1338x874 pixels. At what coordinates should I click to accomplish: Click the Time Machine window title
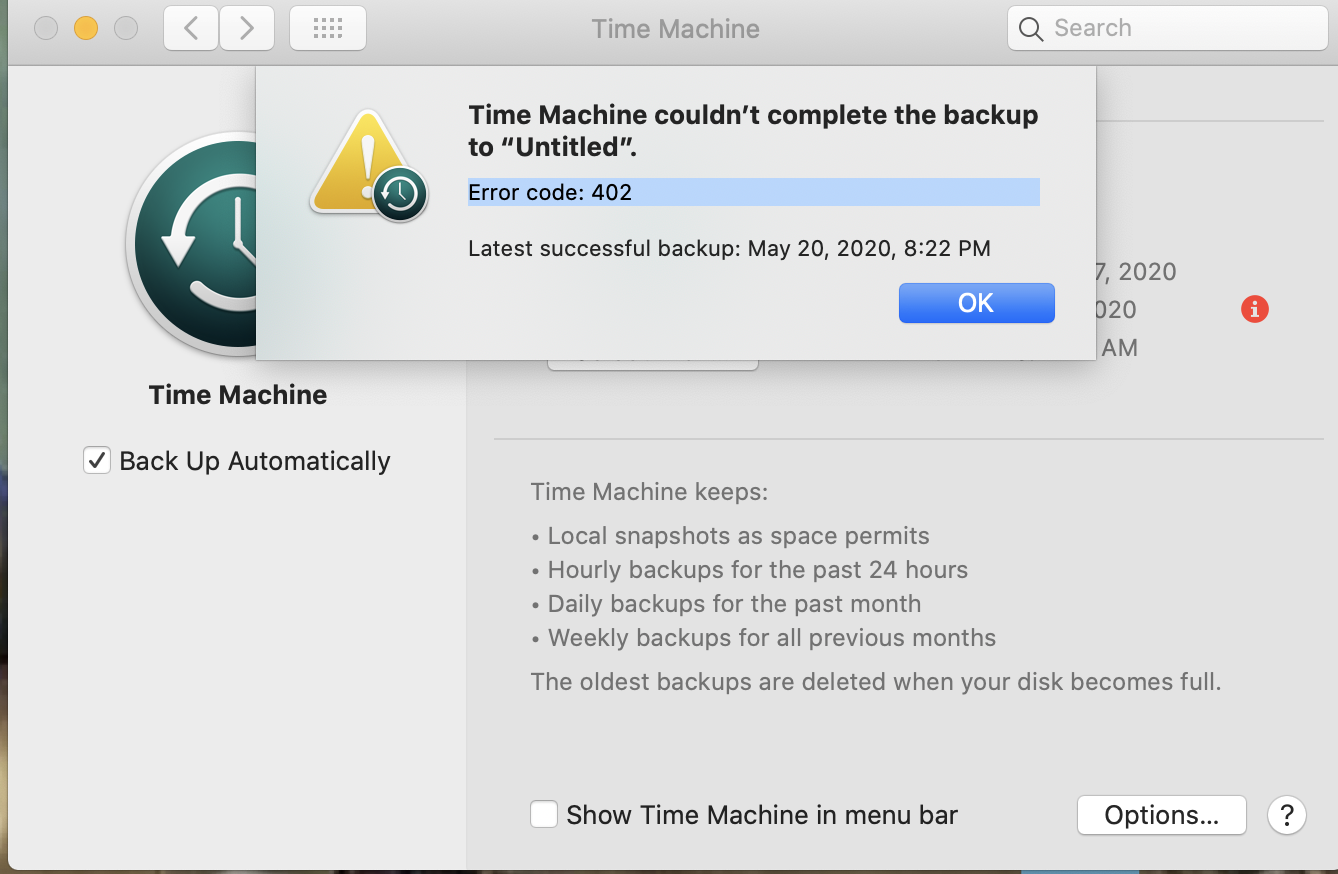pos(675,29)
